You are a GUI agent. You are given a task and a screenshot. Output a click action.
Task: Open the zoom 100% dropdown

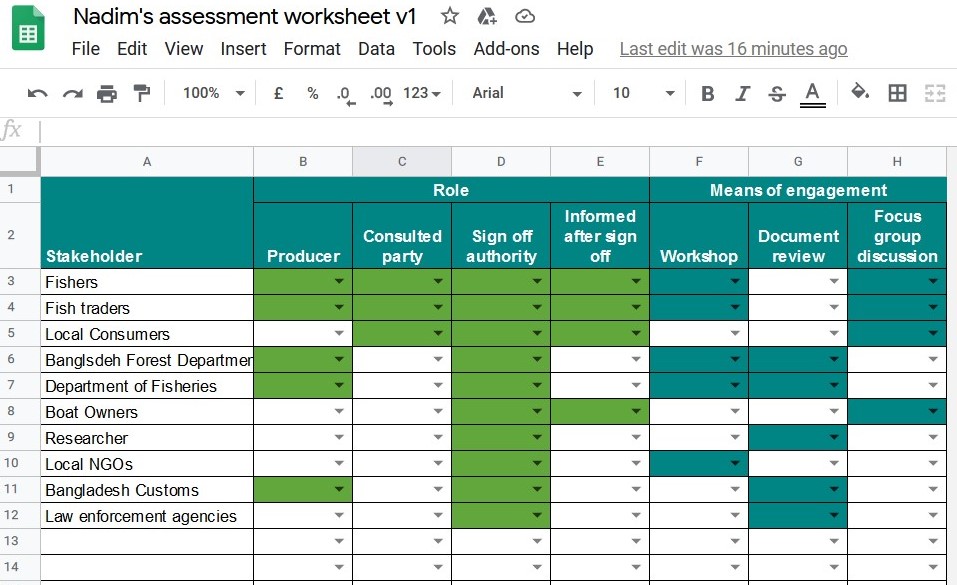tap(213, 93)
